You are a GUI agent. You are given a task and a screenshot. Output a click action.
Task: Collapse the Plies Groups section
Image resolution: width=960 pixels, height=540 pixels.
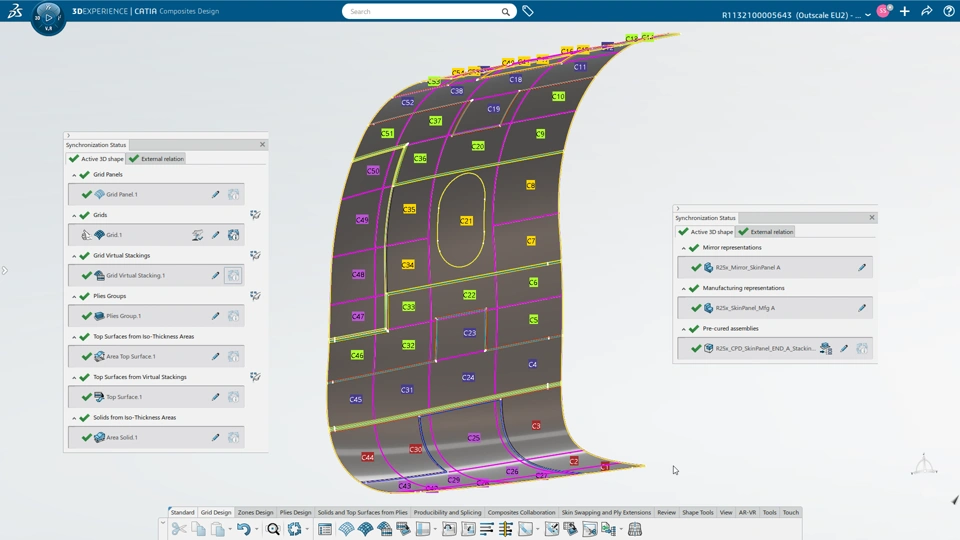point(75,296)
